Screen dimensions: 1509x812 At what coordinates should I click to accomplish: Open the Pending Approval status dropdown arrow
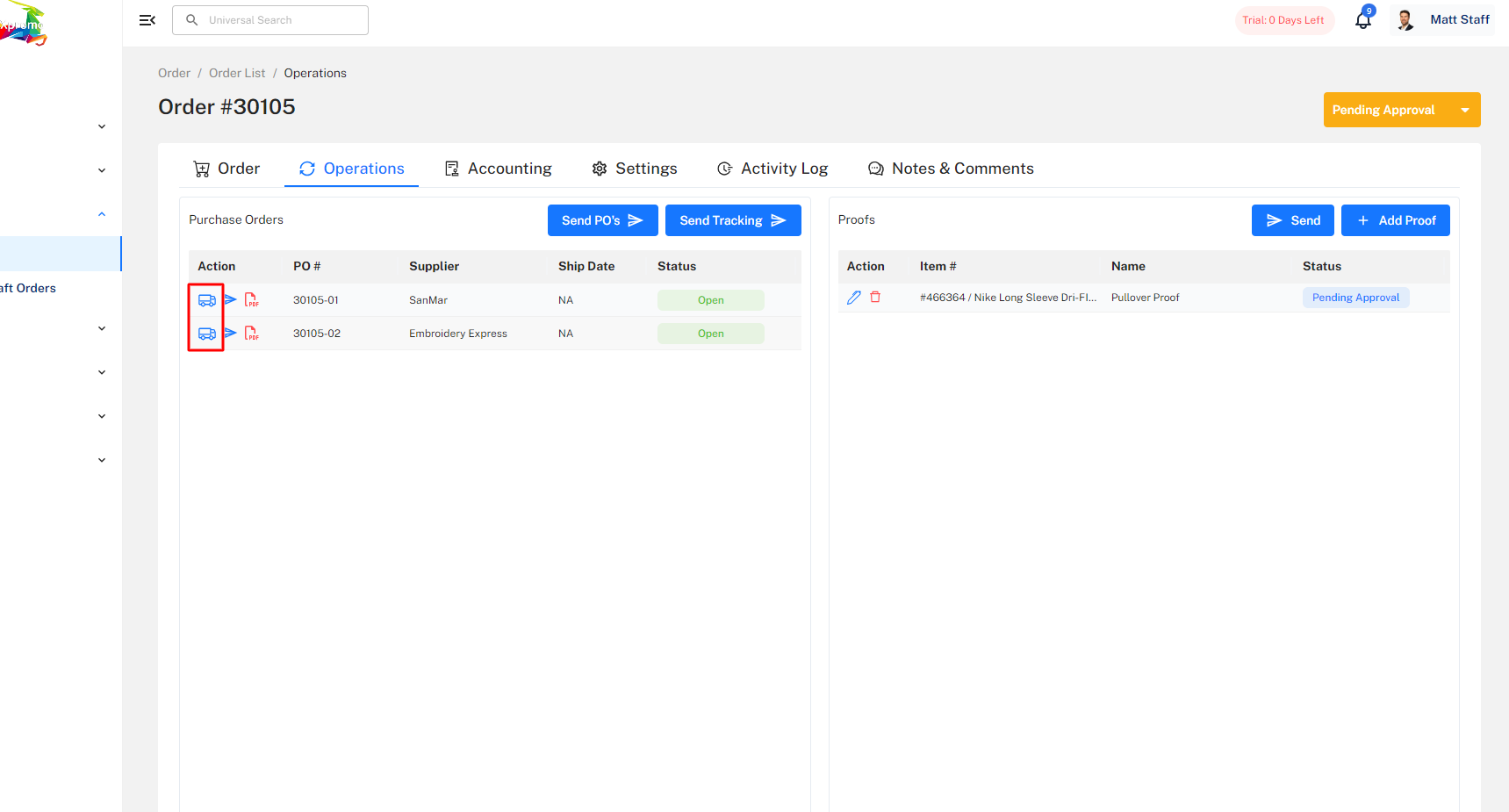[x=1465, y=110]
